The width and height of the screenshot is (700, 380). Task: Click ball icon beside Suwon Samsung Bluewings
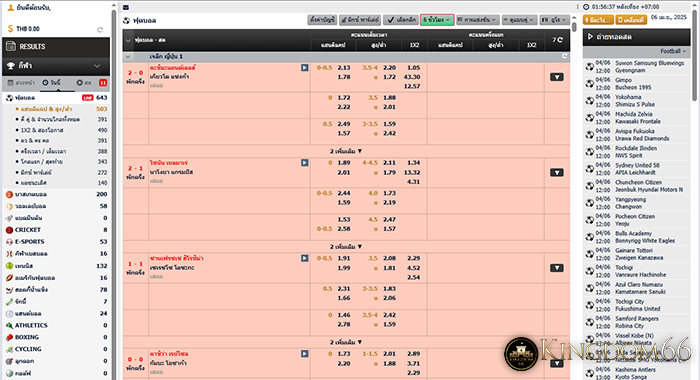coord(590,67)
